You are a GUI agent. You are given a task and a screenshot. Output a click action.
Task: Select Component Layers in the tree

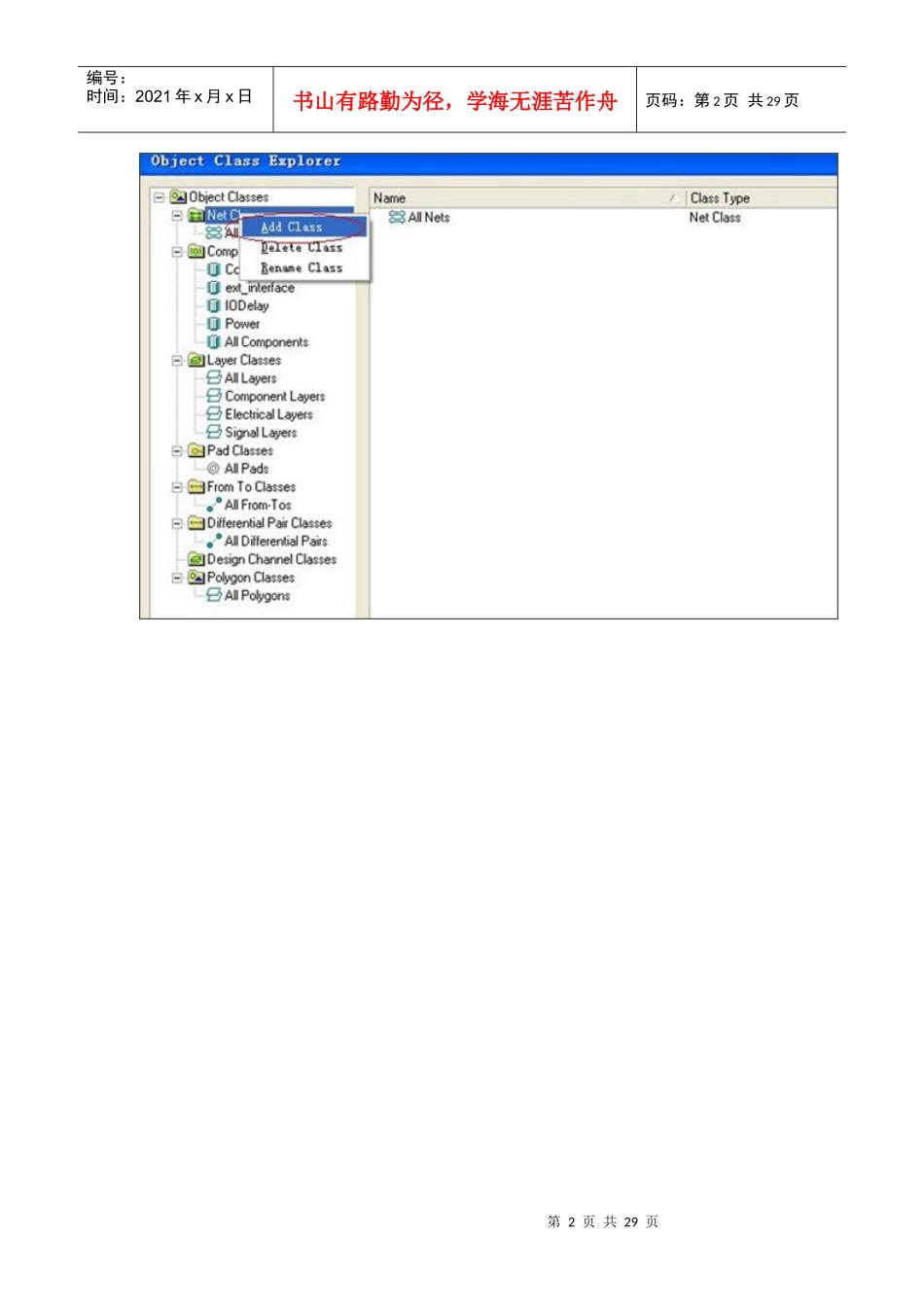[275, 396]
